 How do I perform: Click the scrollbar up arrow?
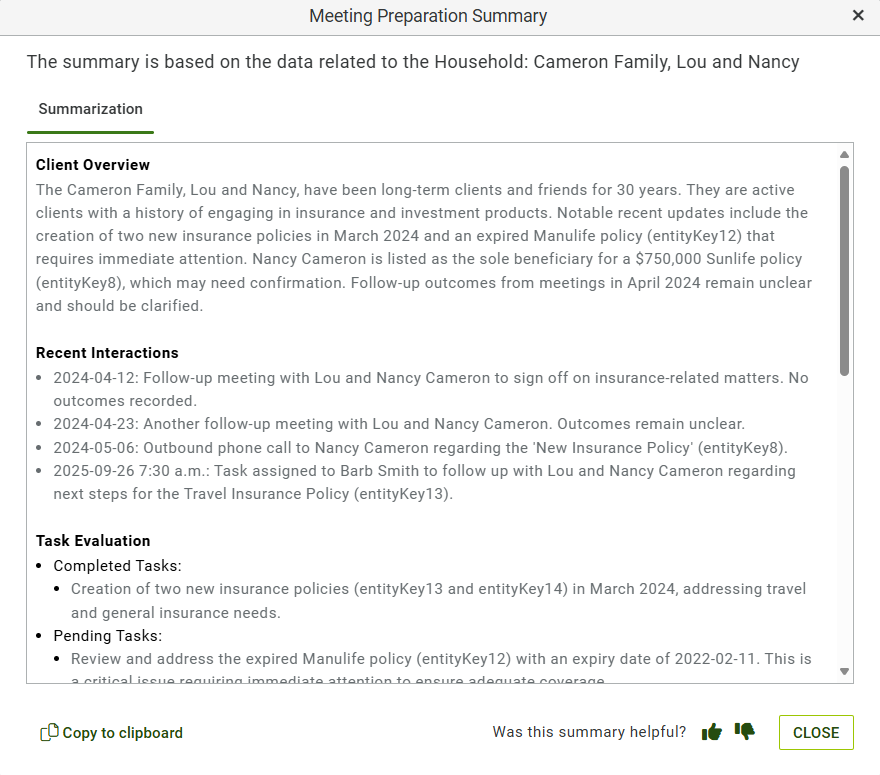point(844,154)
